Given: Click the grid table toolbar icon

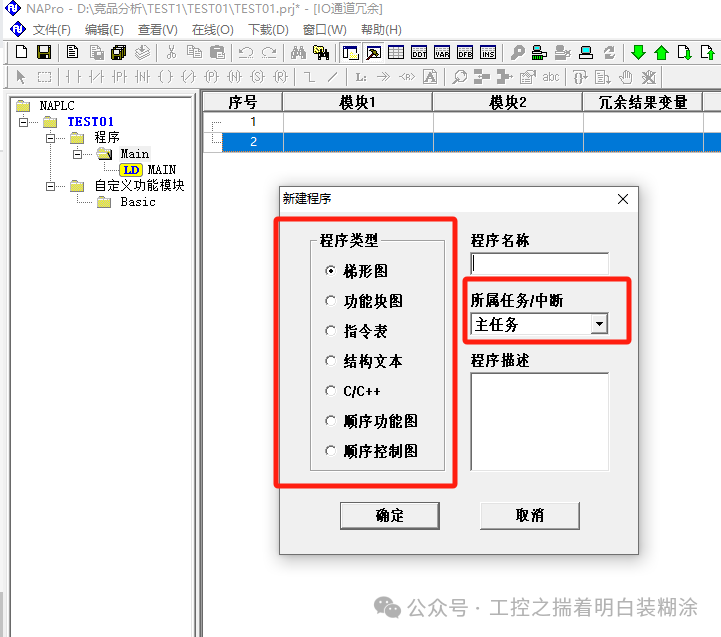Looking at the screenshot, I should point(395,52).
